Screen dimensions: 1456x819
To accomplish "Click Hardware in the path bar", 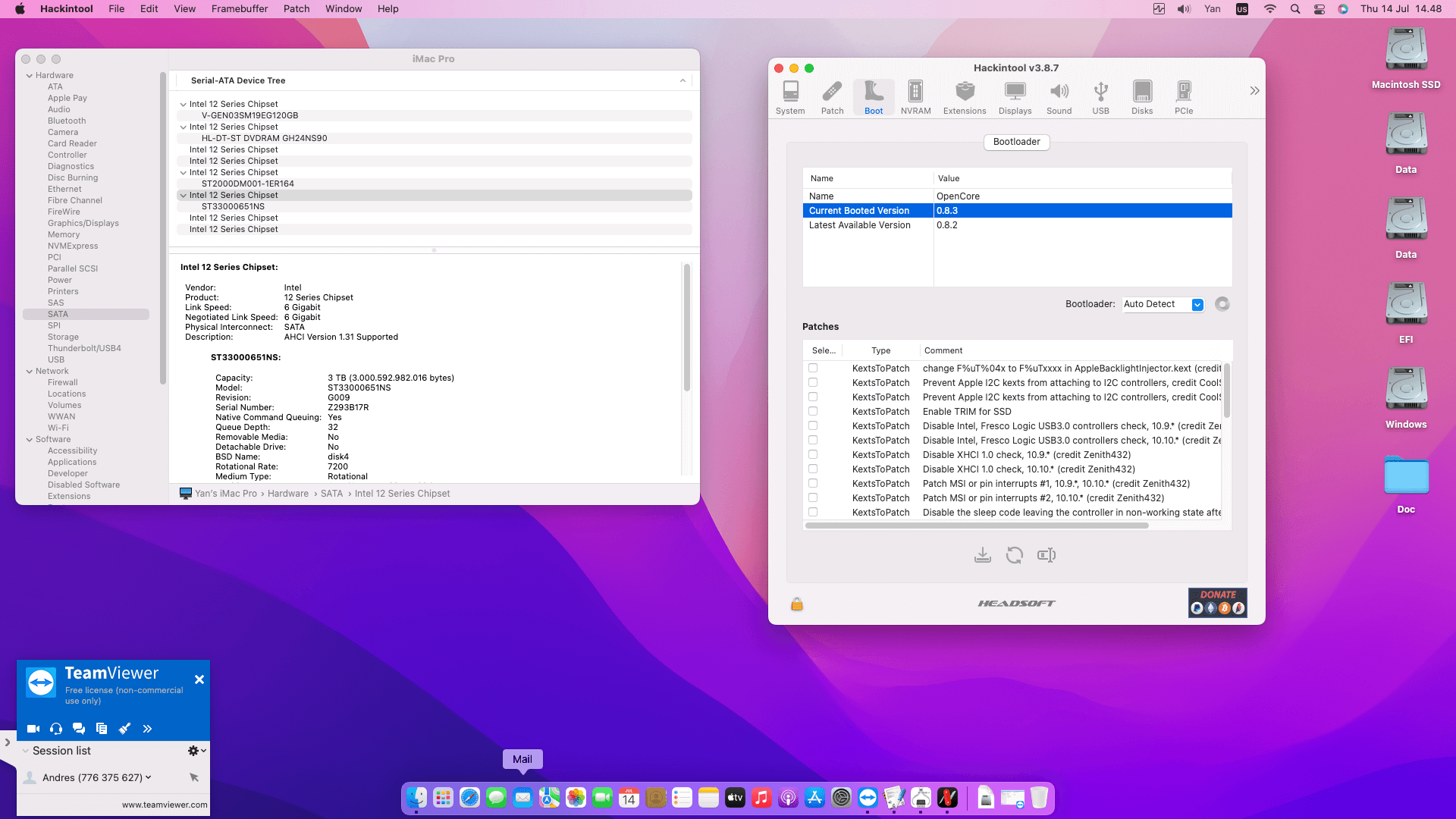I will pyautogui.click(x=288, y=494).
